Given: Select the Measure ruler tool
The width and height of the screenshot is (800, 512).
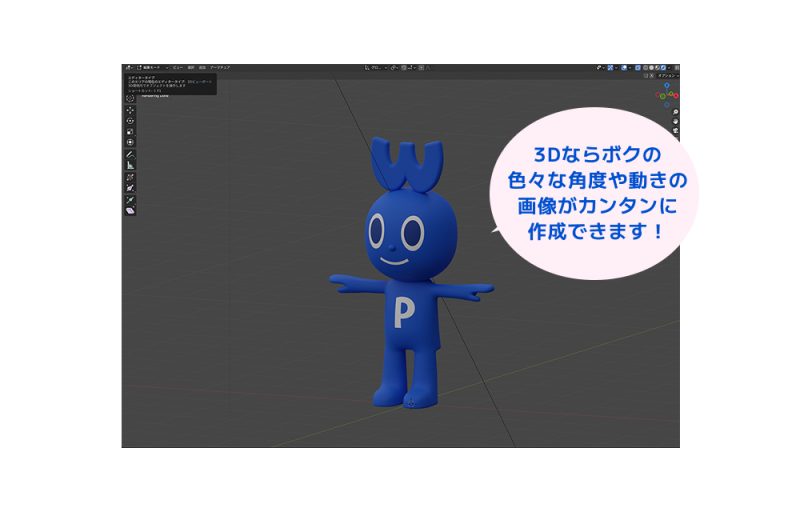Looking at the screenshot, I should coord(130,166).
